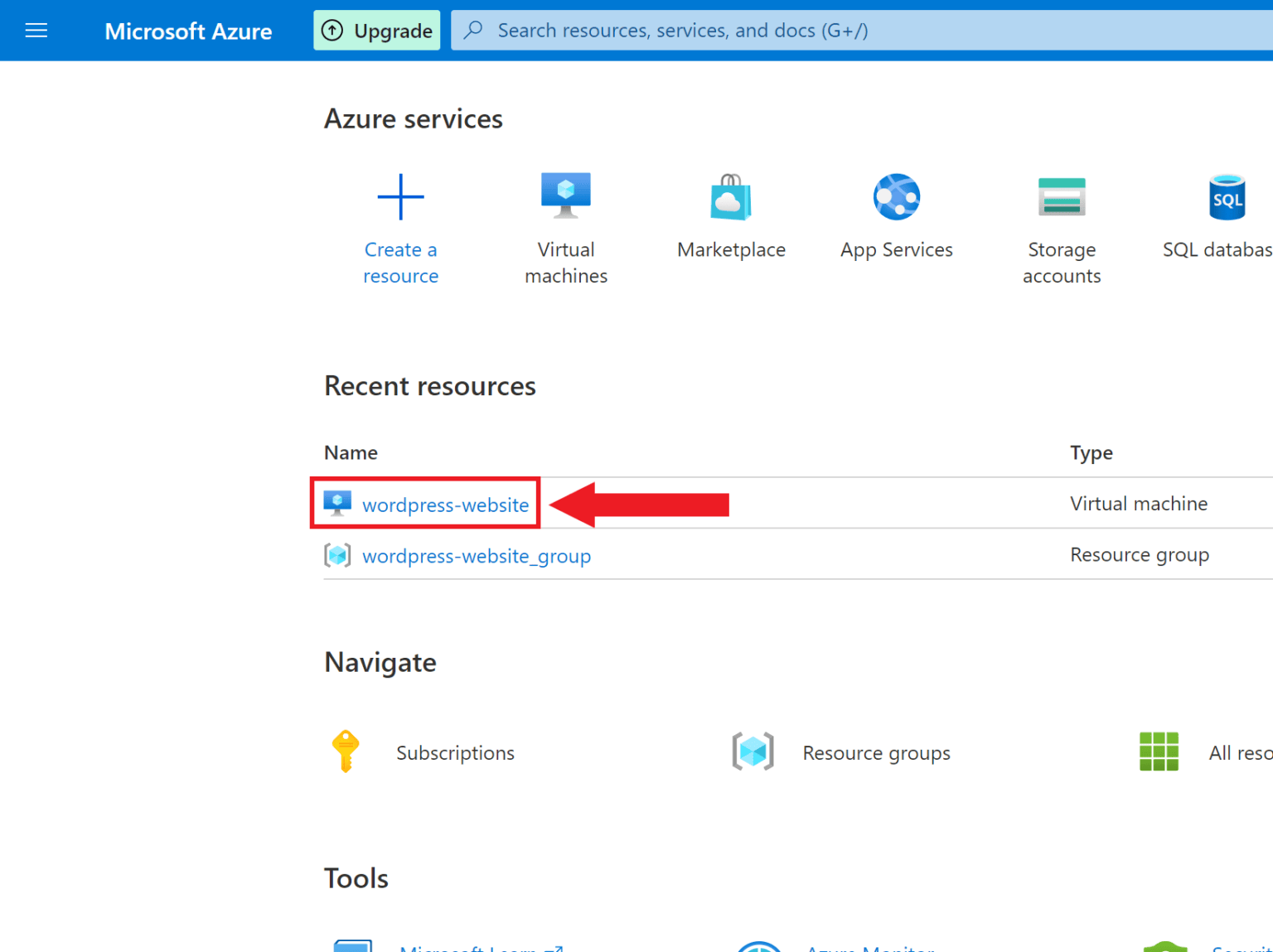Screen dimensions: 1273x952
Task: Open the Marketplace shopping bag icon
Action: (x=731, y=197)
